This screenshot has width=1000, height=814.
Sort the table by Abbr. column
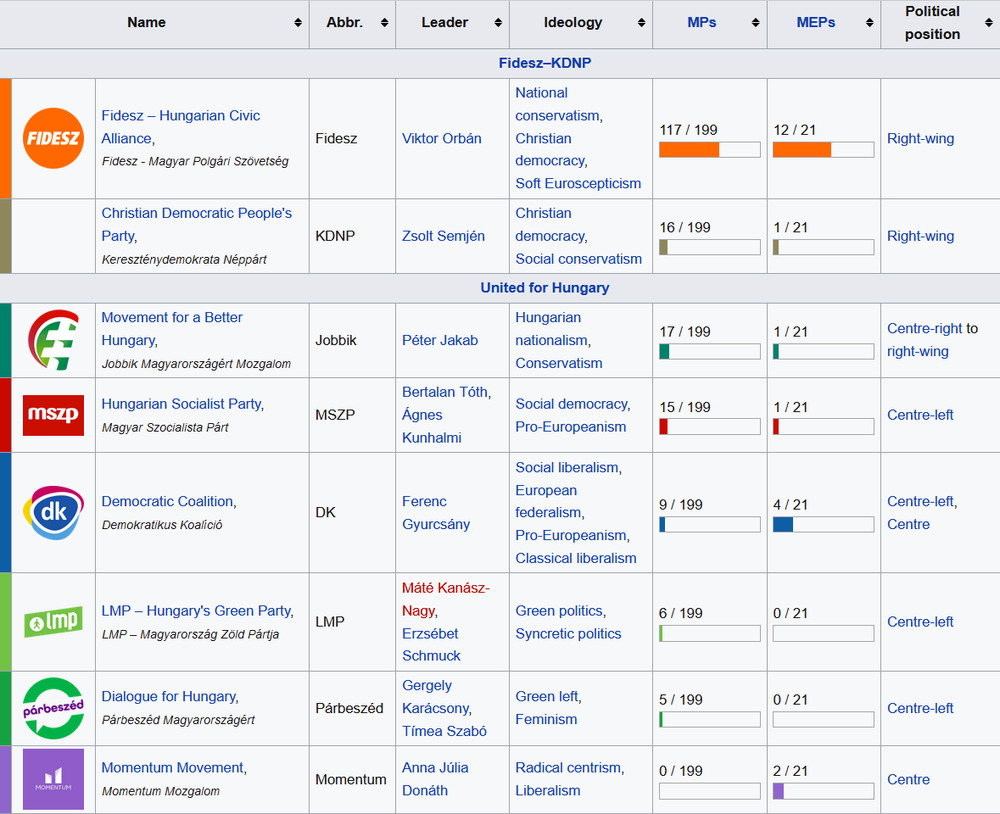coord(384,23)
